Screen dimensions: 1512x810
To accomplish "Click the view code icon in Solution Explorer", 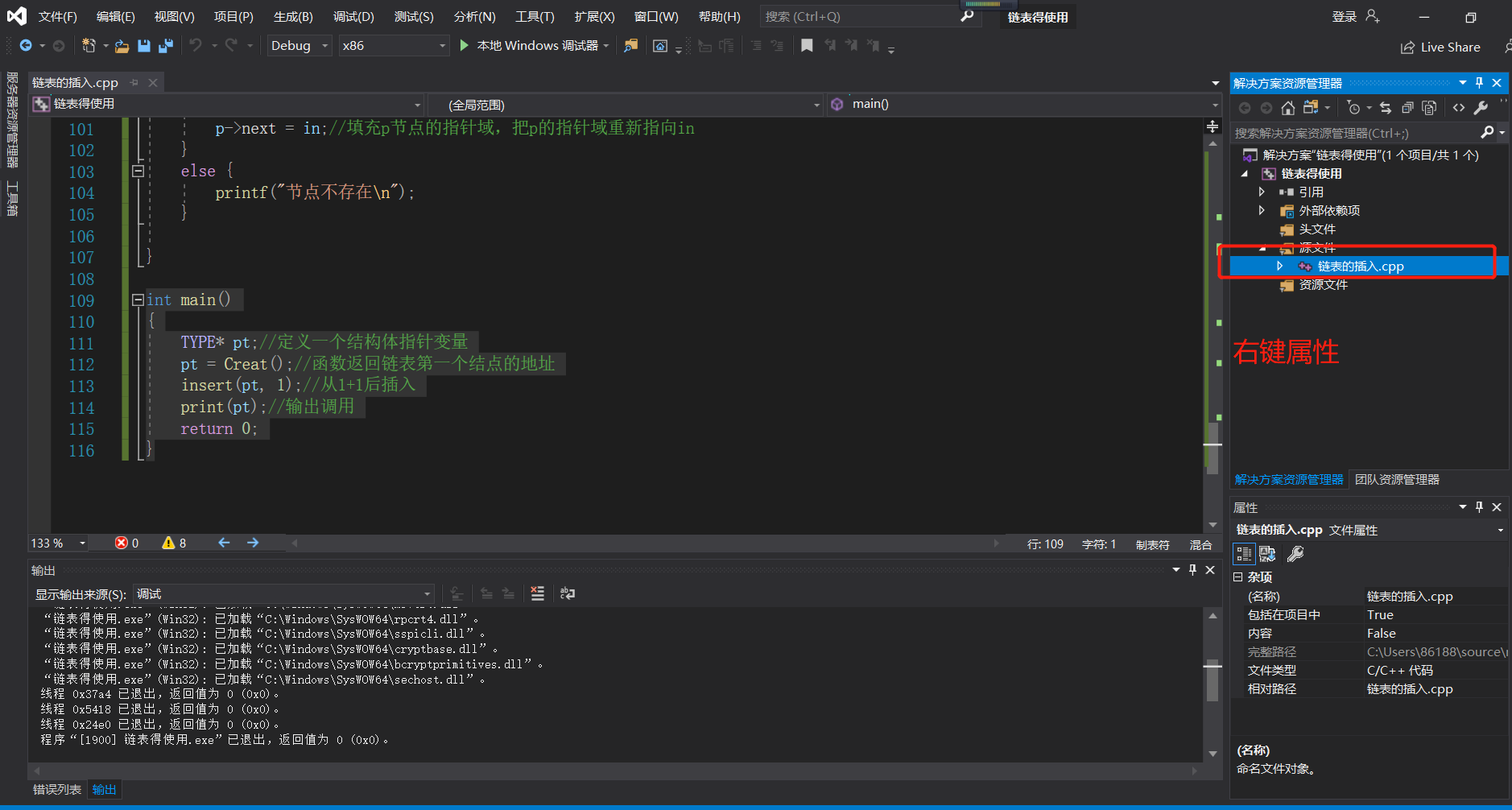I will (x=1459, y=108).
